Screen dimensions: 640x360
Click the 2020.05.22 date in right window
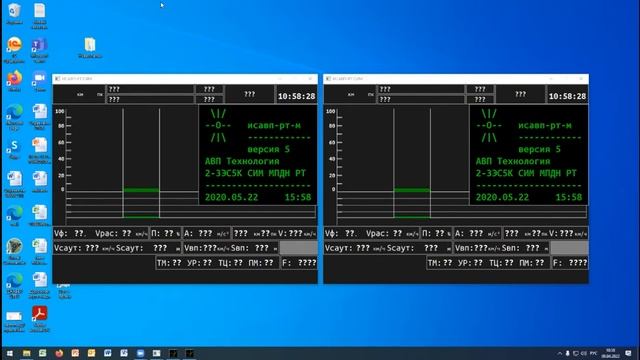(502, 198)
